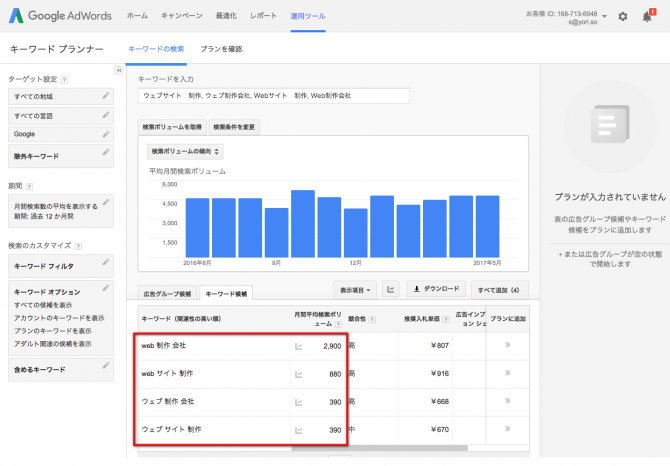Edit the キーワード フィルタ setting
Viewport: 670px width, 466px height.
(x=106, y=262)
